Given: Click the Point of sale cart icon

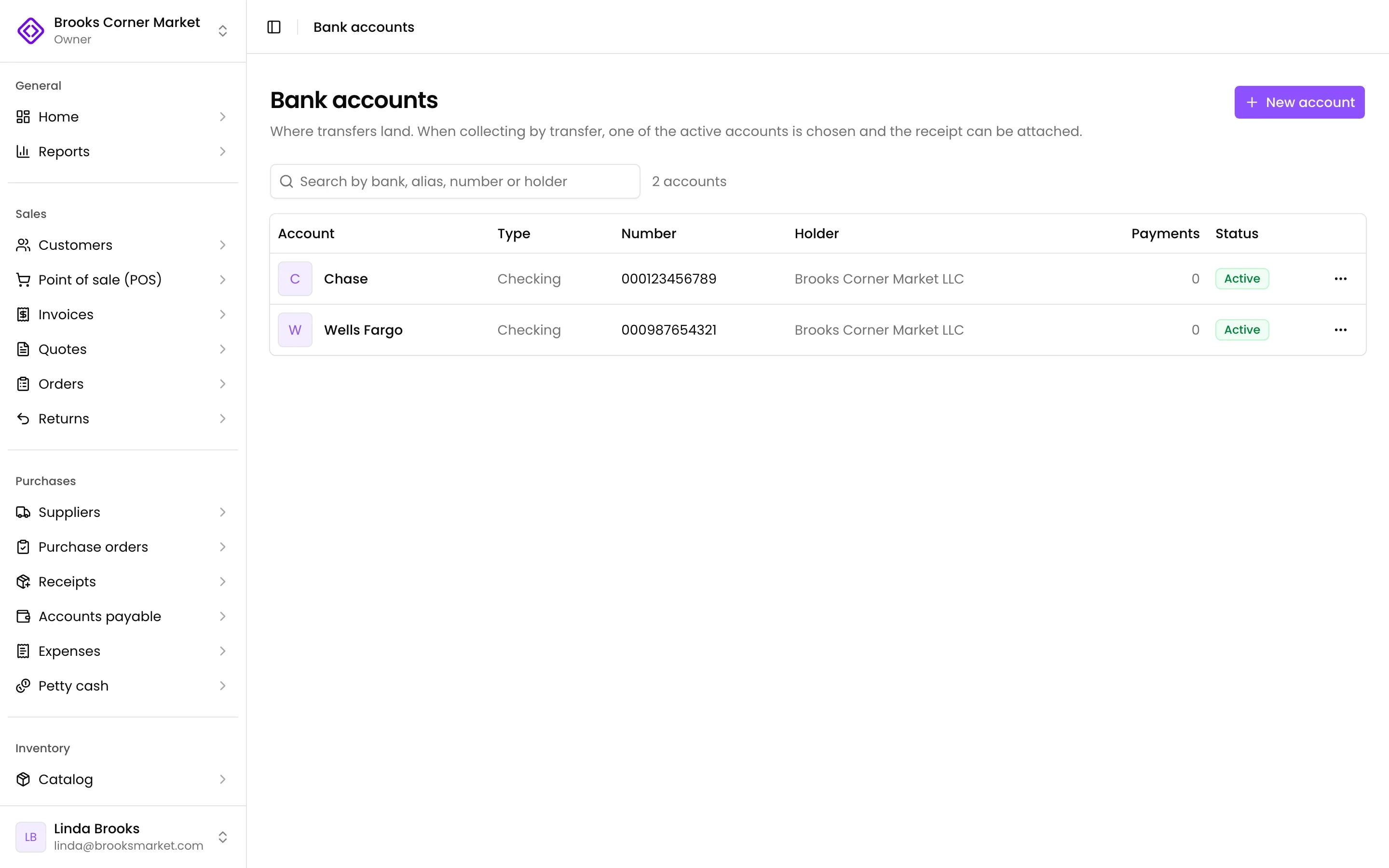Looking at the screenshot, I should click(x=23, y=280).
